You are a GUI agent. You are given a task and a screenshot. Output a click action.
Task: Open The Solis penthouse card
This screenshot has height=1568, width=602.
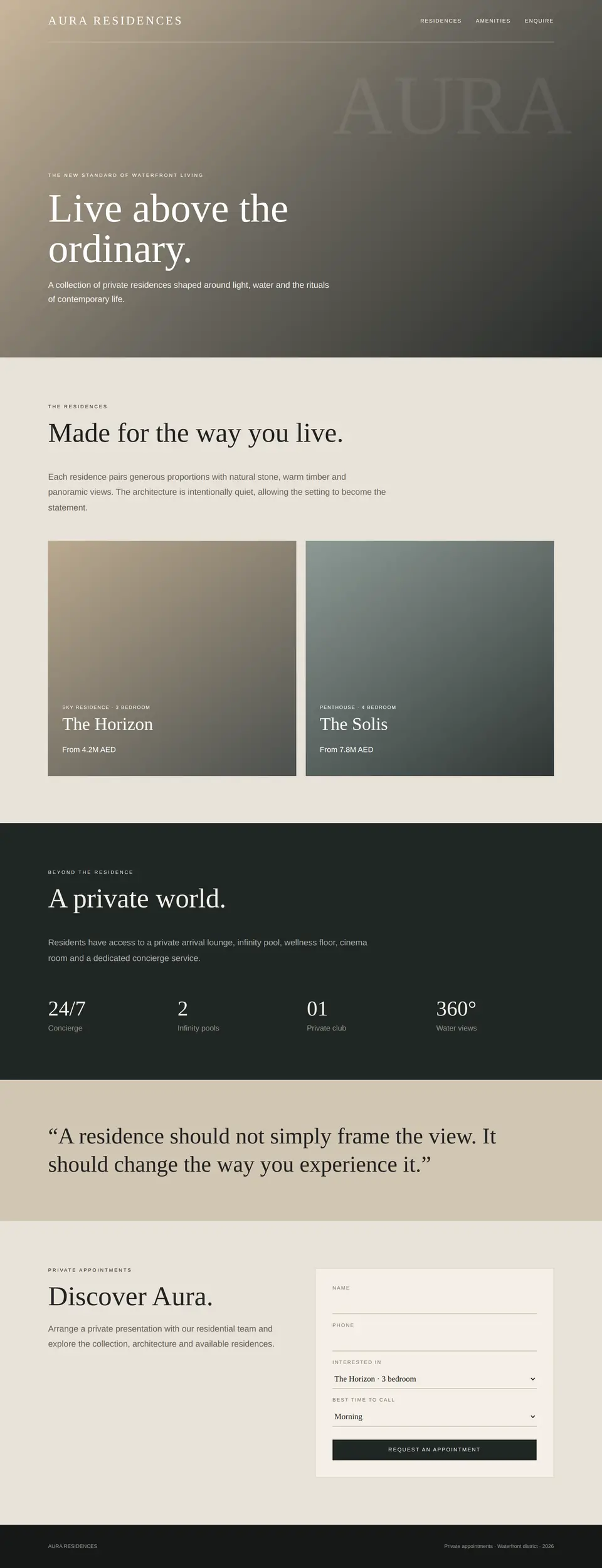point(430,658)
